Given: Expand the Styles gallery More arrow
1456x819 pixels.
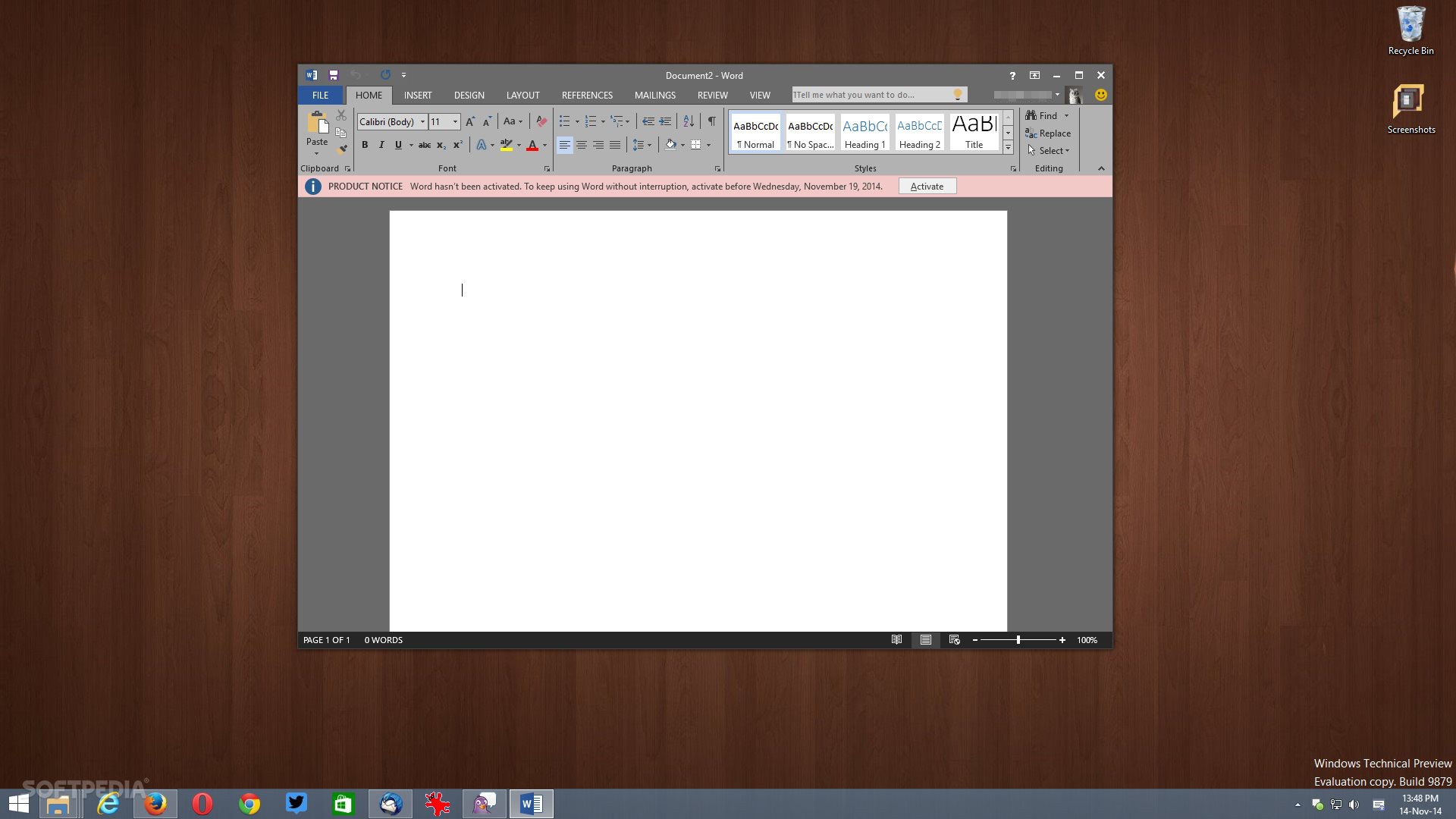Looking at the screenshot, I should (x=1008, y=148).
